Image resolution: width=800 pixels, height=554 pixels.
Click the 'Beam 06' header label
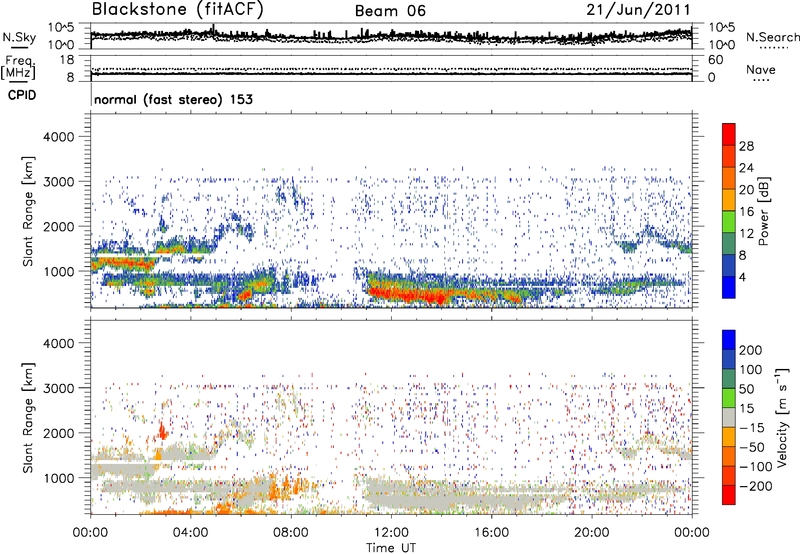390,11
